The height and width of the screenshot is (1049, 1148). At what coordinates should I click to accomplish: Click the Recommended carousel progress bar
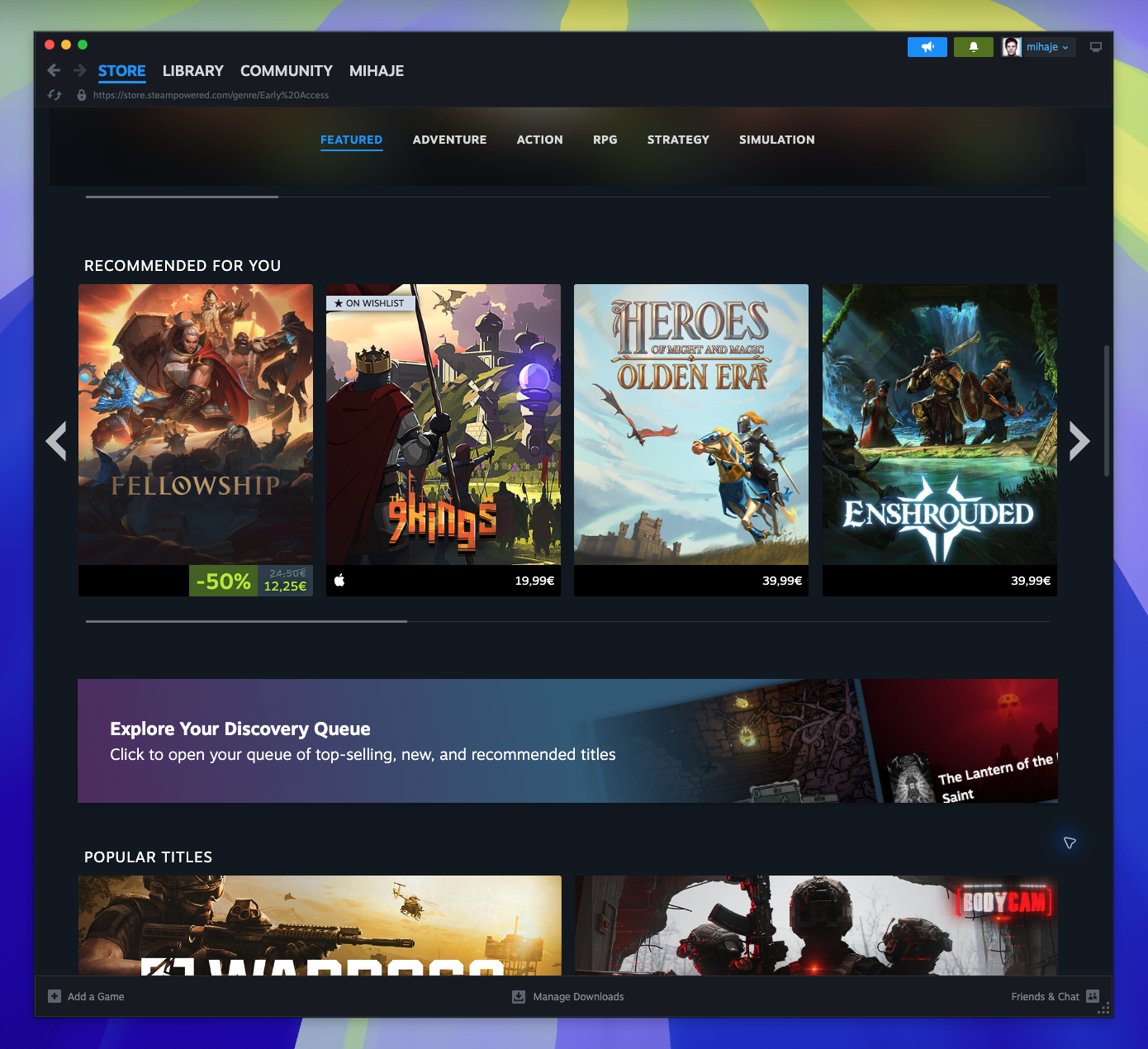pyautogui.click(x=567, y=621)
